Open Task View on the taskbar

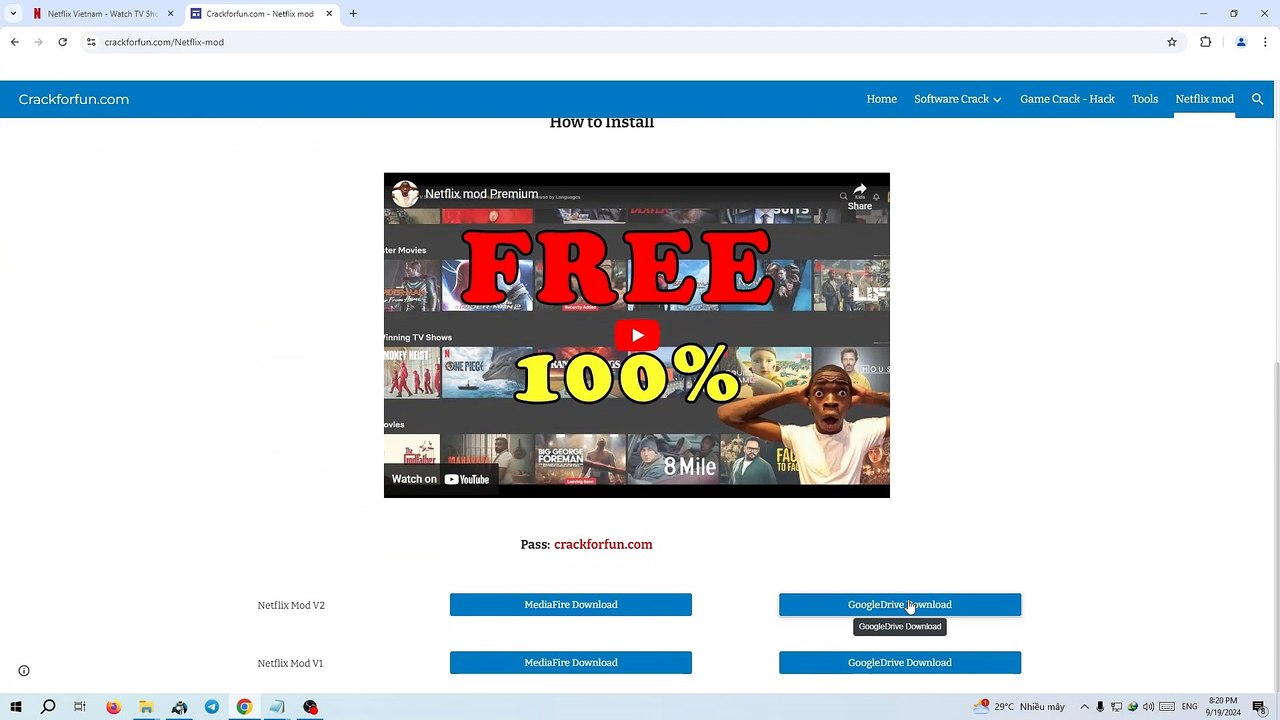[x=80, y=707]
